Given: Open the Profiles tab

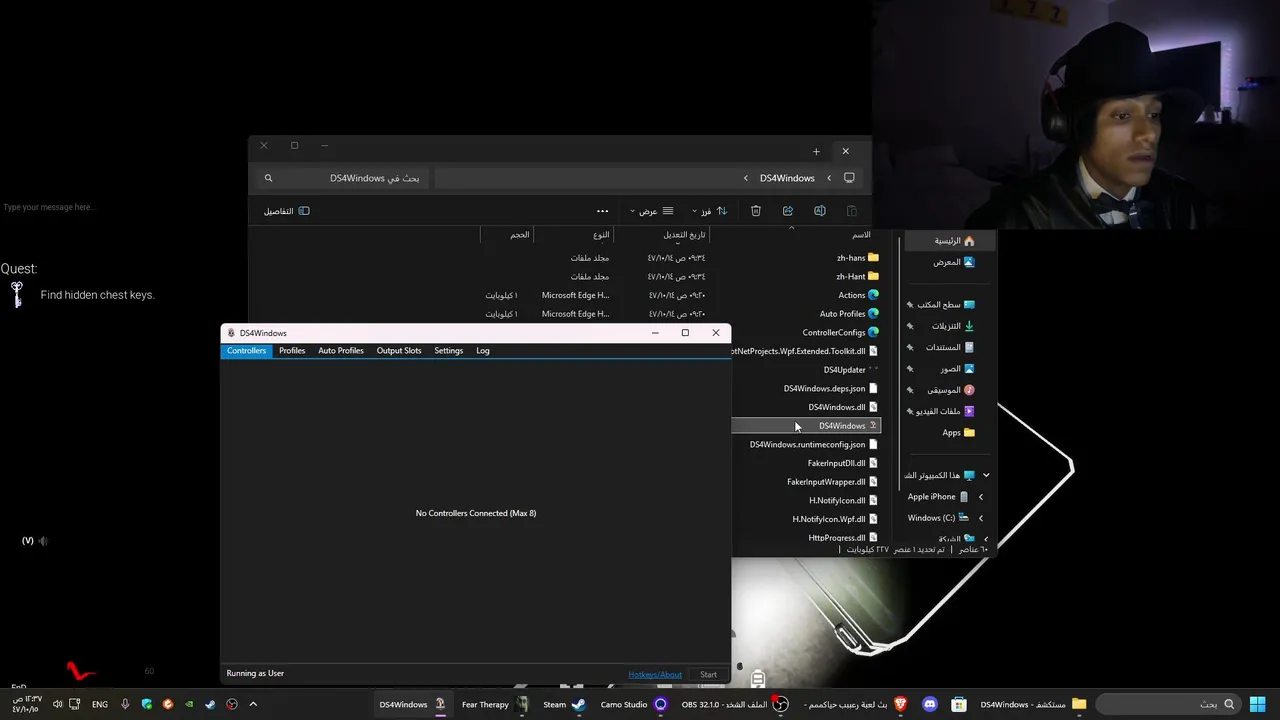Looking at the screenshot, I should (x=292, y=351).
